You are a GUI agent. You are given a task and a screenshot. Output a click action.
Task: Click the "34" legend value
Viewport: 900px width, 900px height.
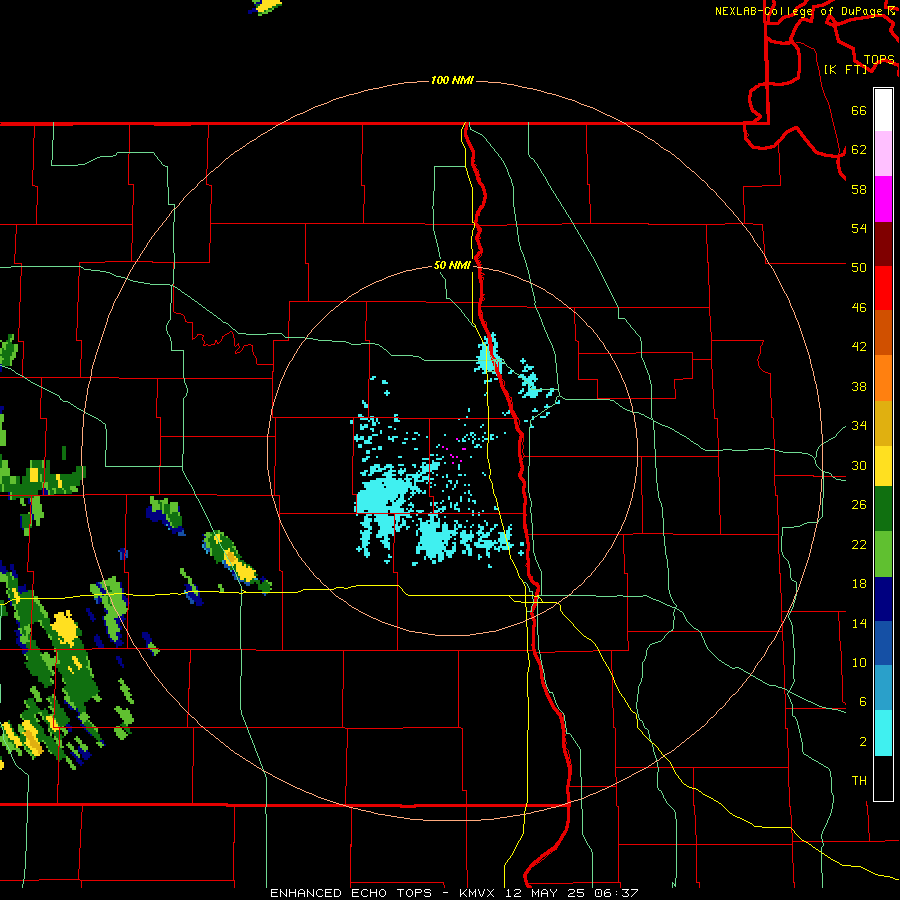point(859,425)
